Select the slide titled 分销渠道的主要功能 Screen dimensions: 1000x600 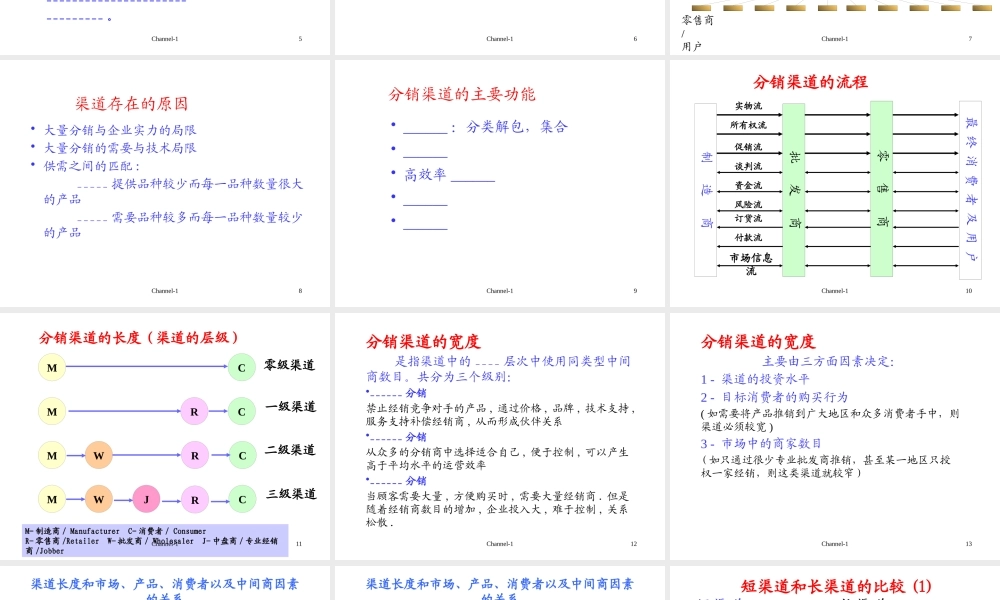point(499,183)
